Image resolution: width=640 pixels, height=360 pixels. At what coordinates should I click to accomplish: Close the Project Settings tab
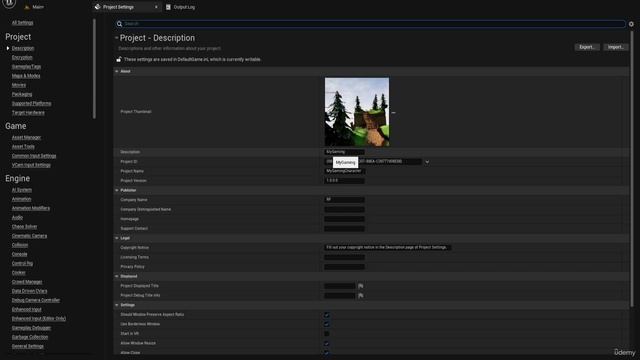pyautogui.click(x=156, y=7)
